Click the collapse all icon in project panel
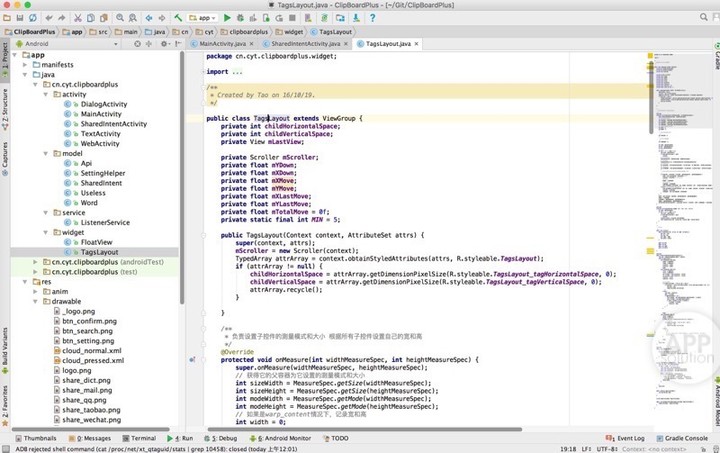The height and width of the screenshot is (453, 720). [148, 44]
